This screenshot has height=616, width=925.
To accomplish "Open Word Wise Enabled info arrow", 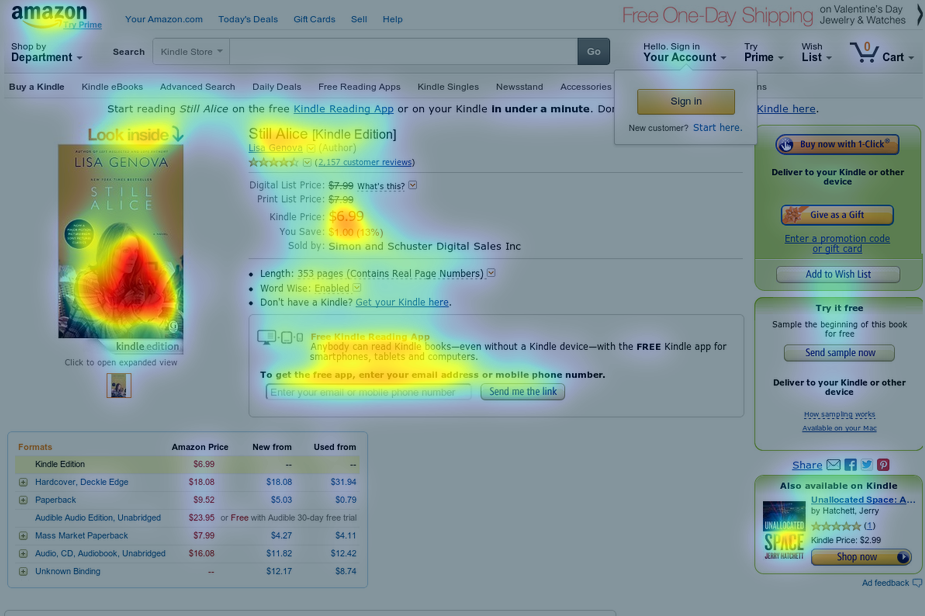I will pyautogui.click(x=356, y=288).
